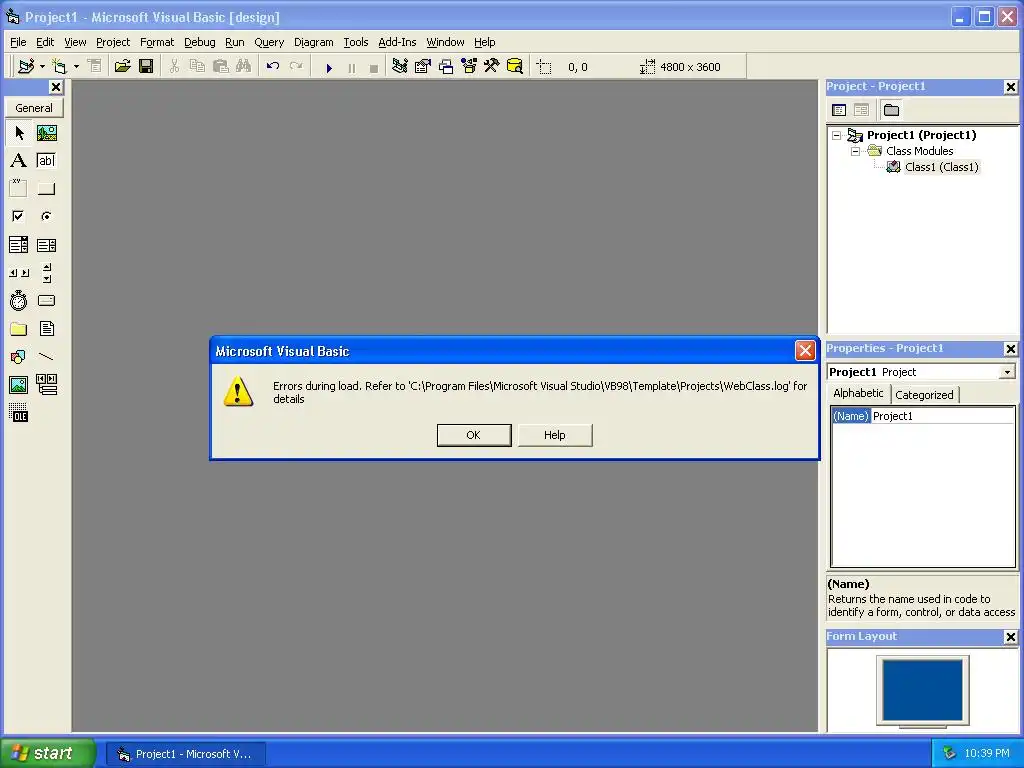Open the Data View Window toolbar icon
The image size is (1024, 768).
pos(515,67)
